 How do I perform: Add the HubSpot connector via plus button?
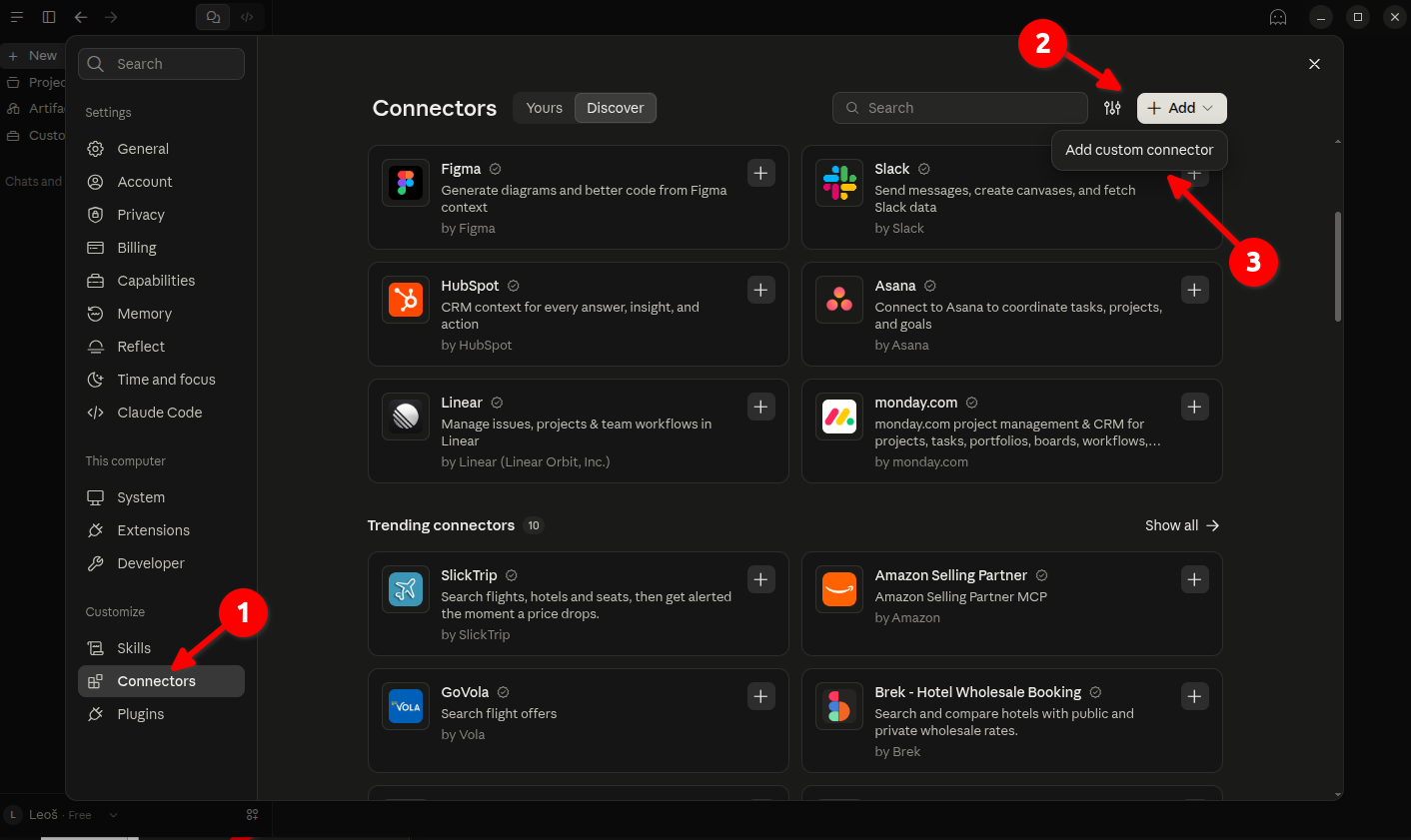pos(761,290)
